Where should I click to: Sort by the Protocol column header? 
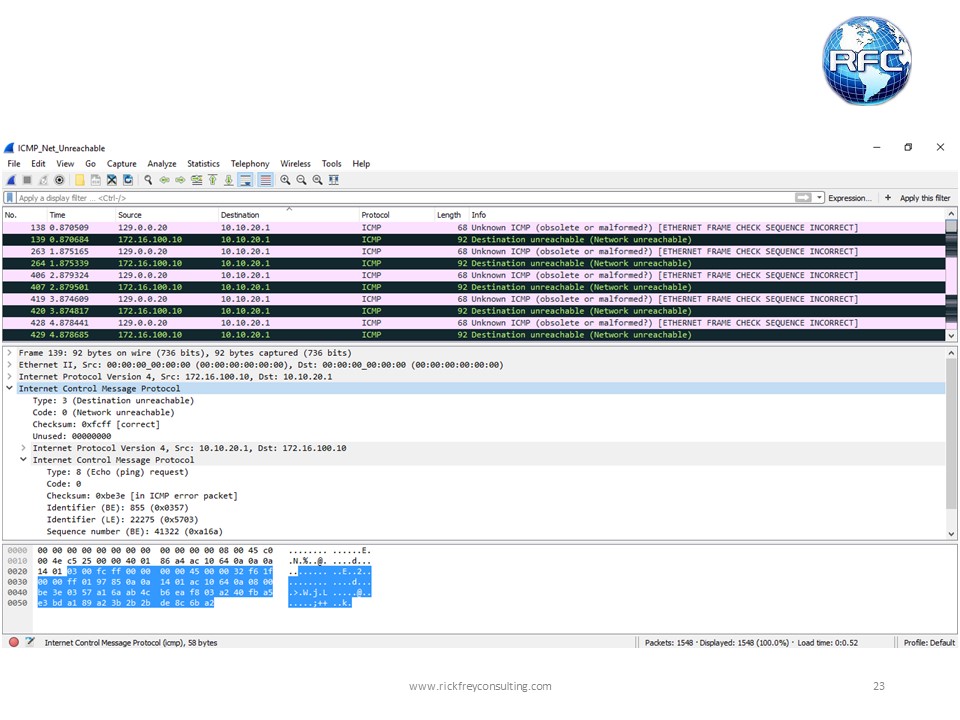coord(397,215)
